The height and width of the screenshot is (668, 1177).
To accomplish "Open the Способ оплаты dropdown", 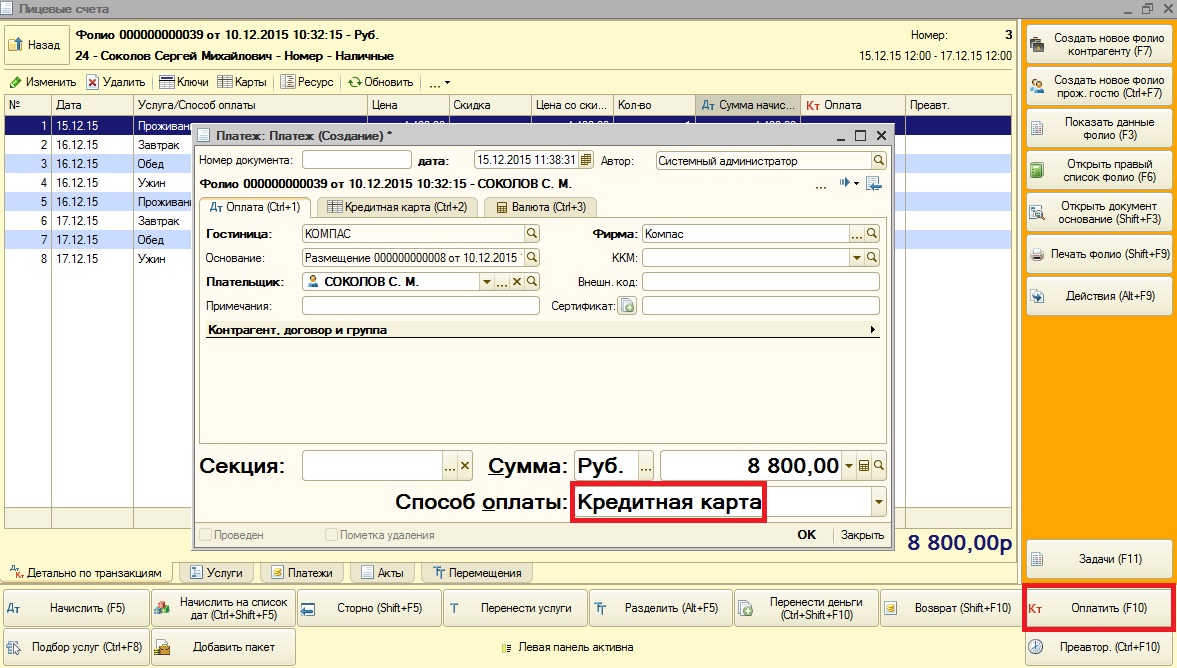I will point(878,502).
